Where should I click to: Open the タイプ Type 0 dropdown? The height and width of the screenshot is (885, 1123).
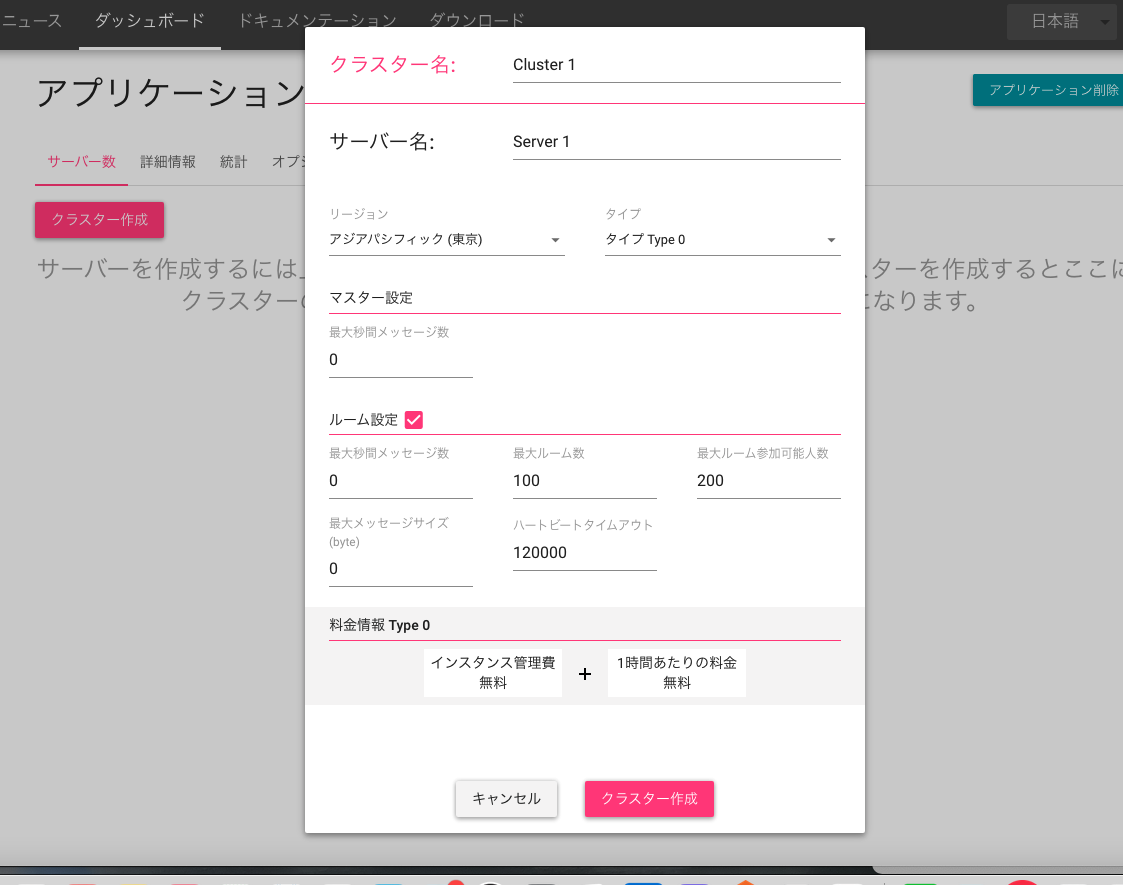[722, 239]
